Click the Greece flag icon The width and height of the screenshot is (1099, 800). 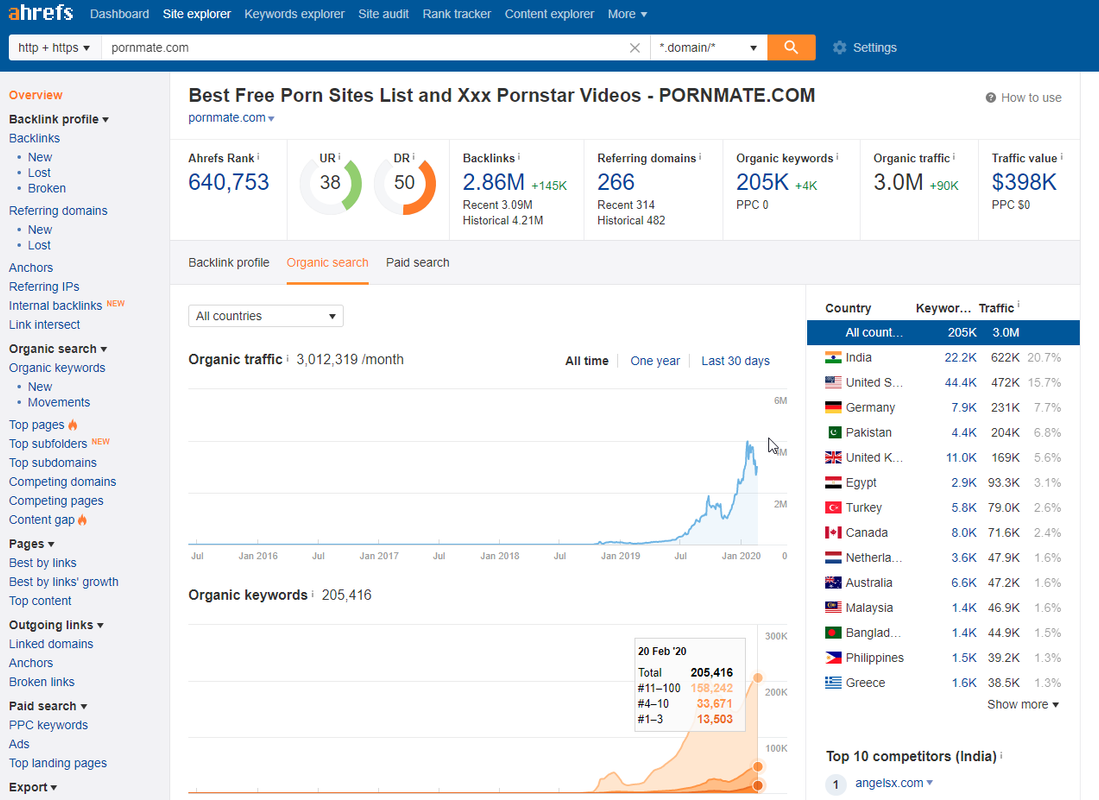833,683
